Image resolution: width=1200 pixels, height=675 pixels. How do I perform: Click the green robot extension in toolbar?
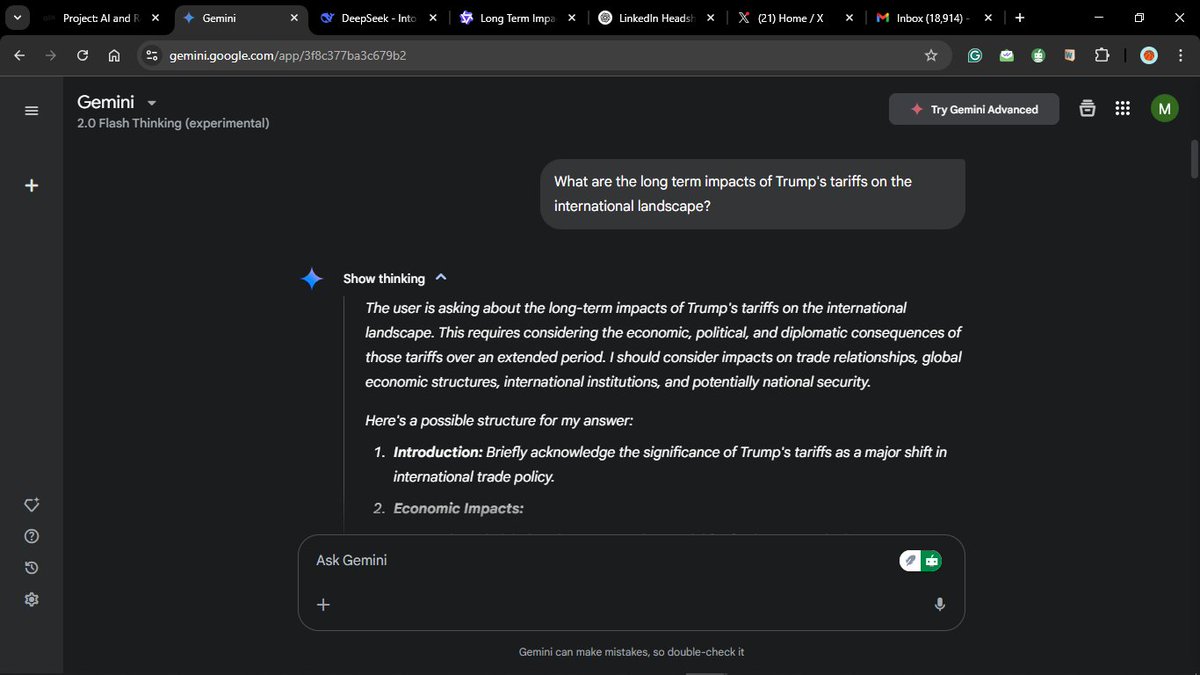tap(1038, 56)
